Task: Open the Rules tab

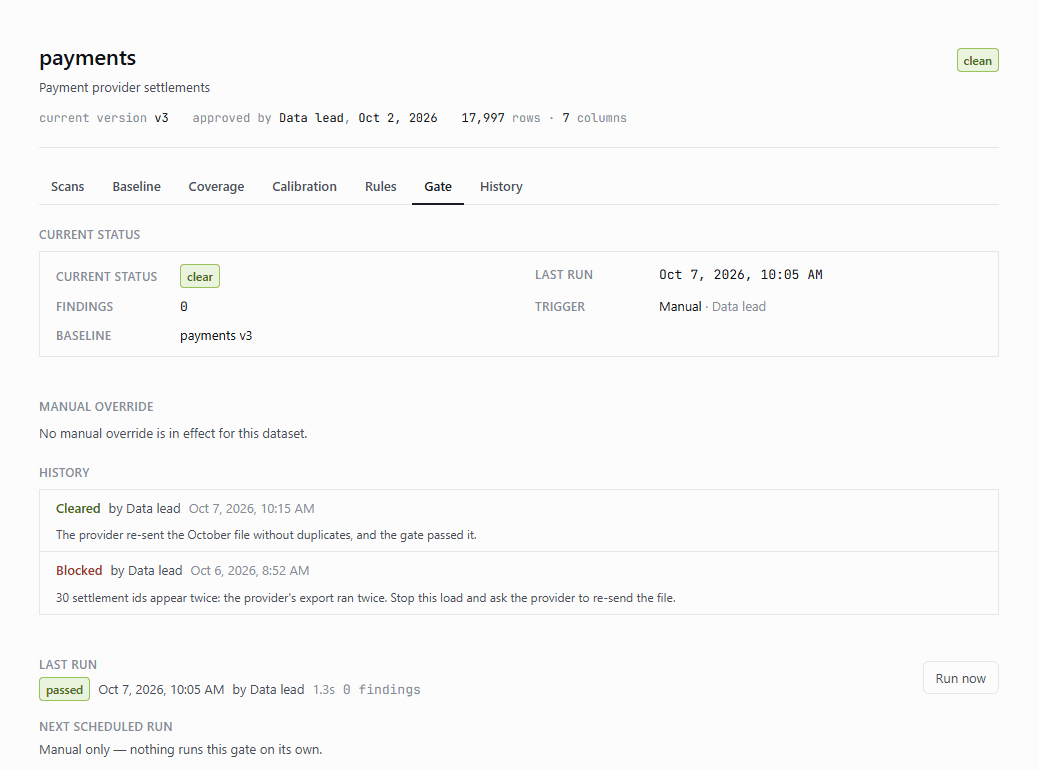Action: tap(380, 187)
